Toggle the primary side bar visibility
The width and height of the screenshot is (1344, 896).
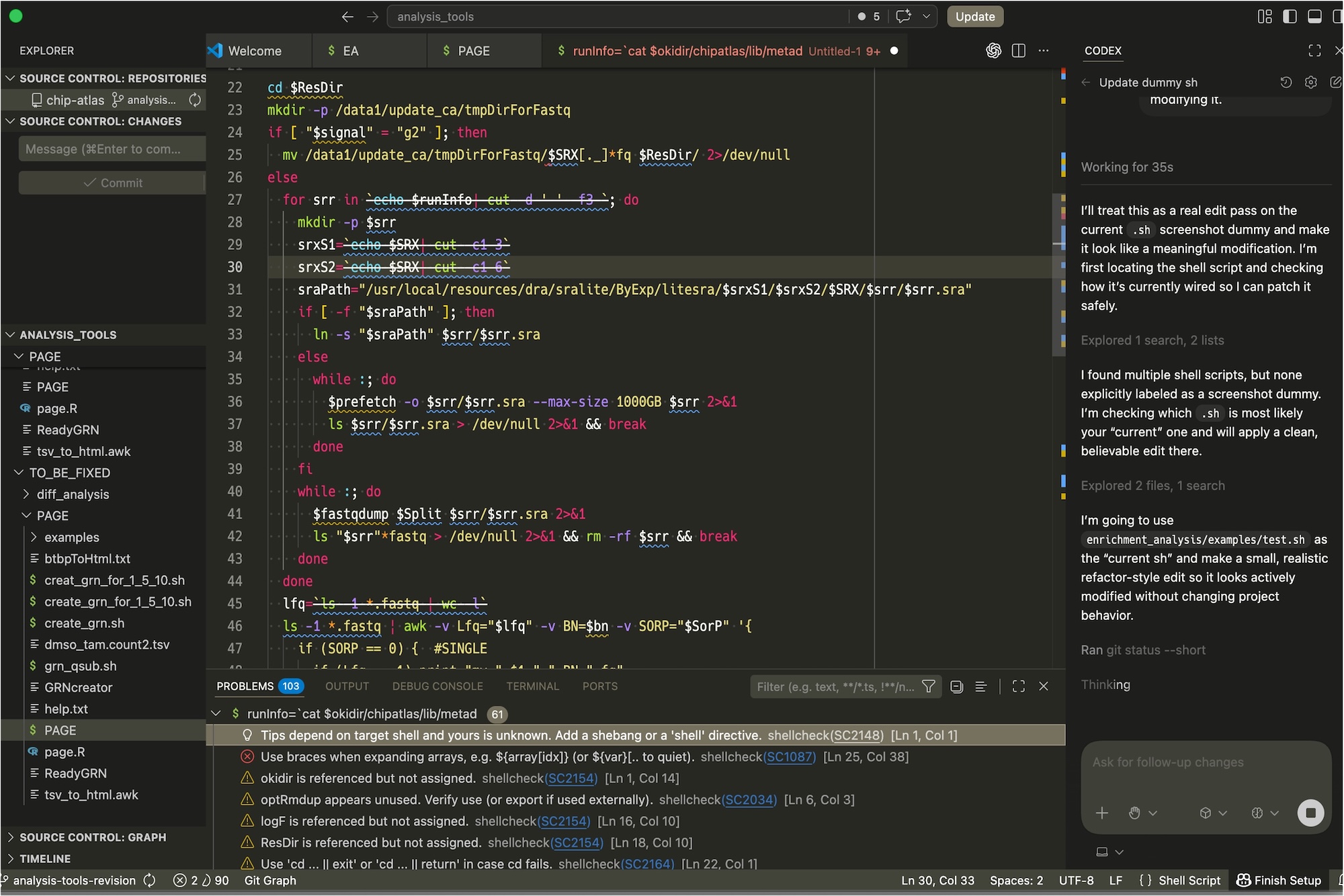1290,17
